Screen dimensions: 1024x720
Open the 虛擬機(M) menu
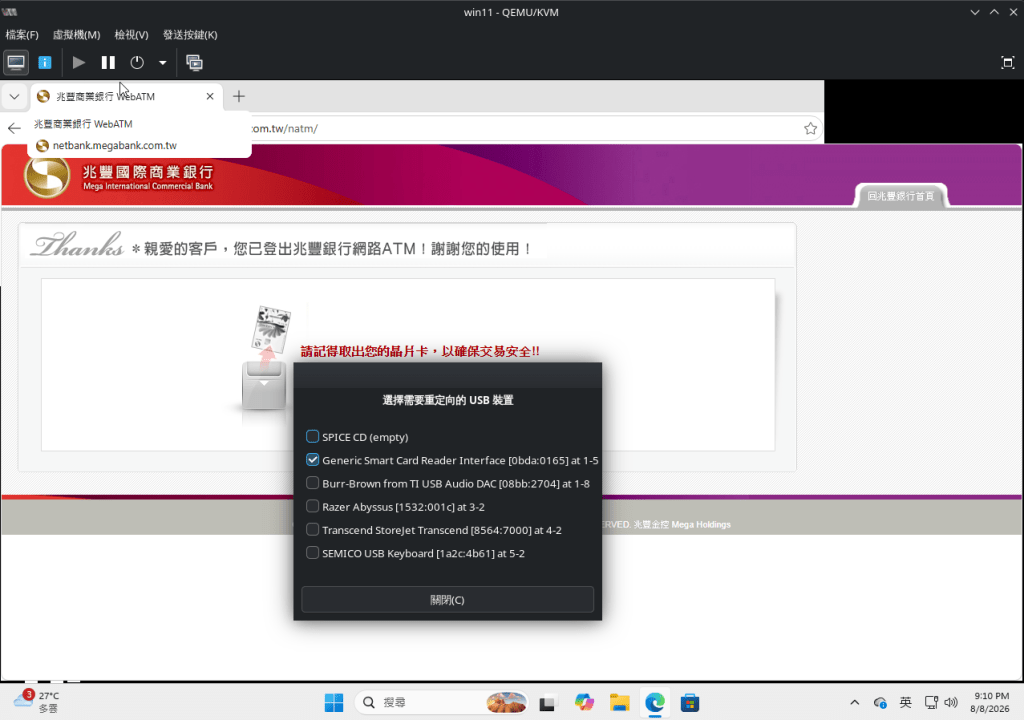point(76,35)
